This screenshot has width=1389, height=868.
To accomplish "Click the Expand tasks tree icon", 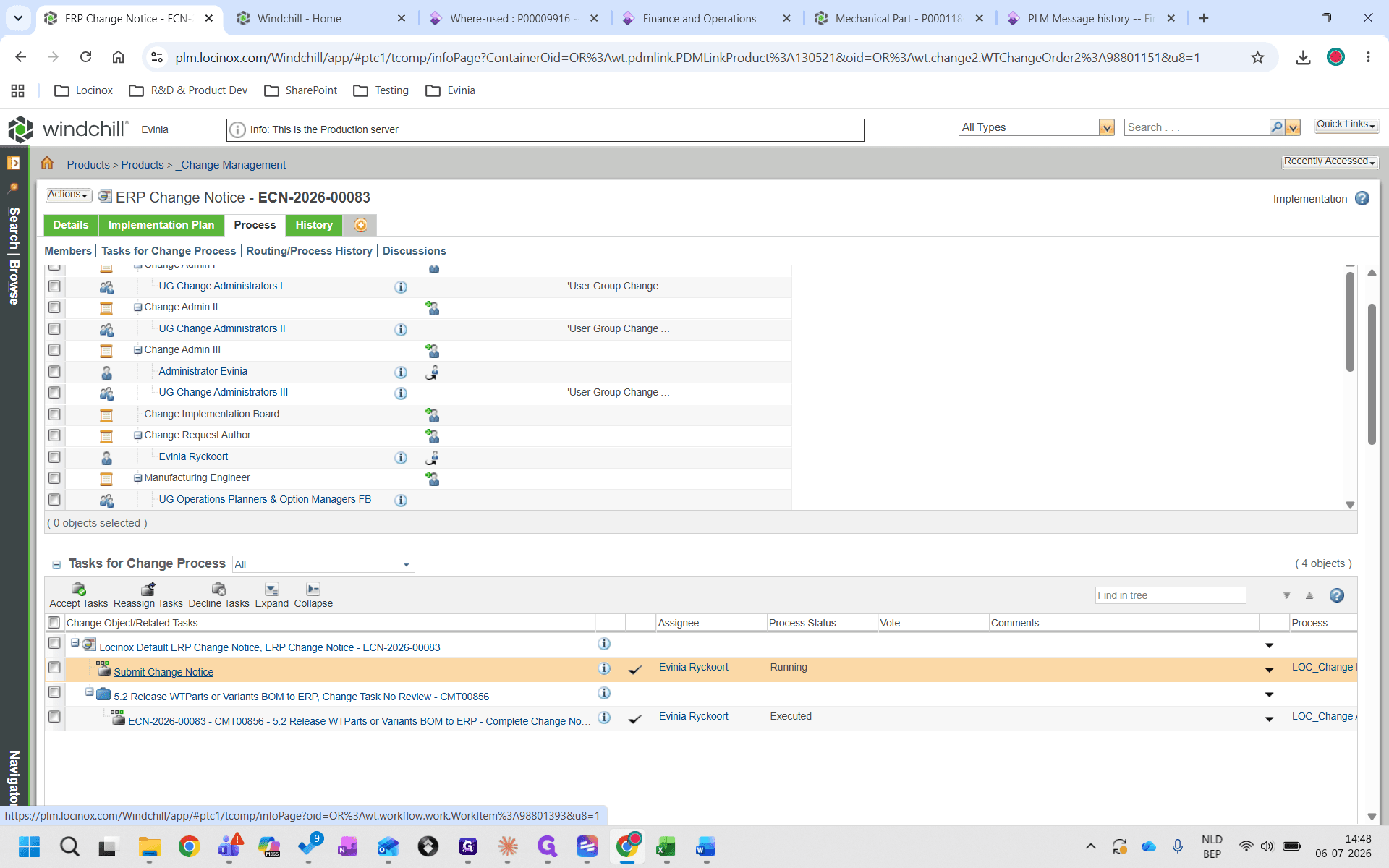I will 271,589.
